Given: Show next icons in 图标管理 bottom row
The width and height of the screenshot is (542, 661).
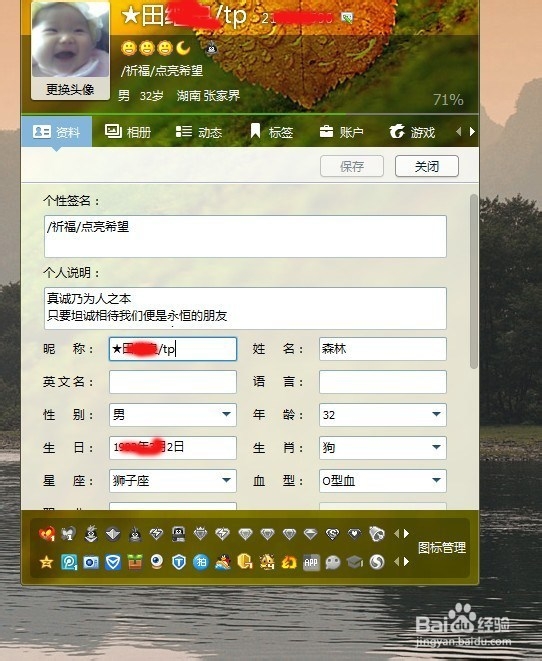Looking at the screenshot, I should click(406, 562).
